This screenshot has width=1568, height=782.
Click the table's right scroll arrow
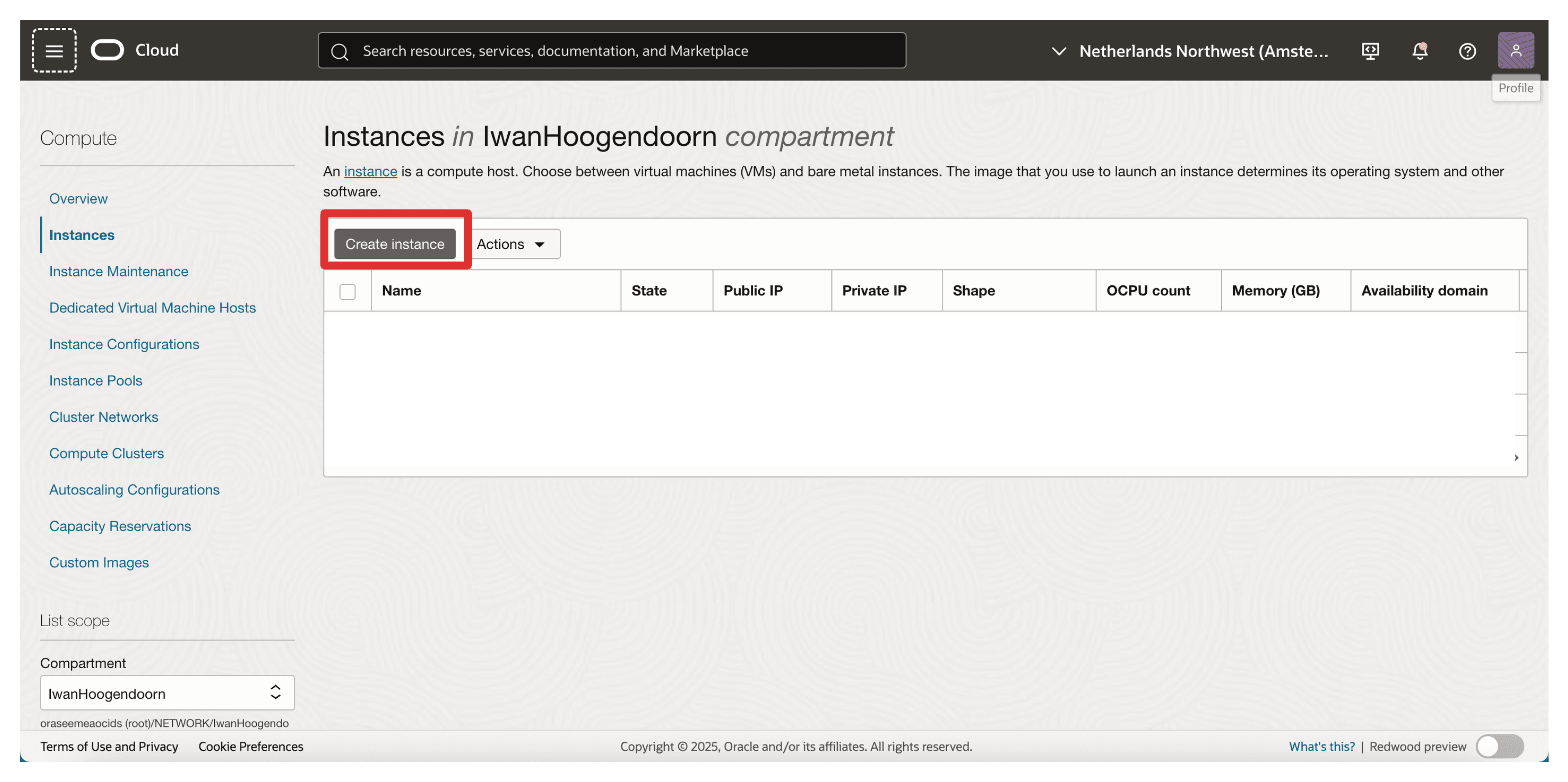(x=1517, y=458)
